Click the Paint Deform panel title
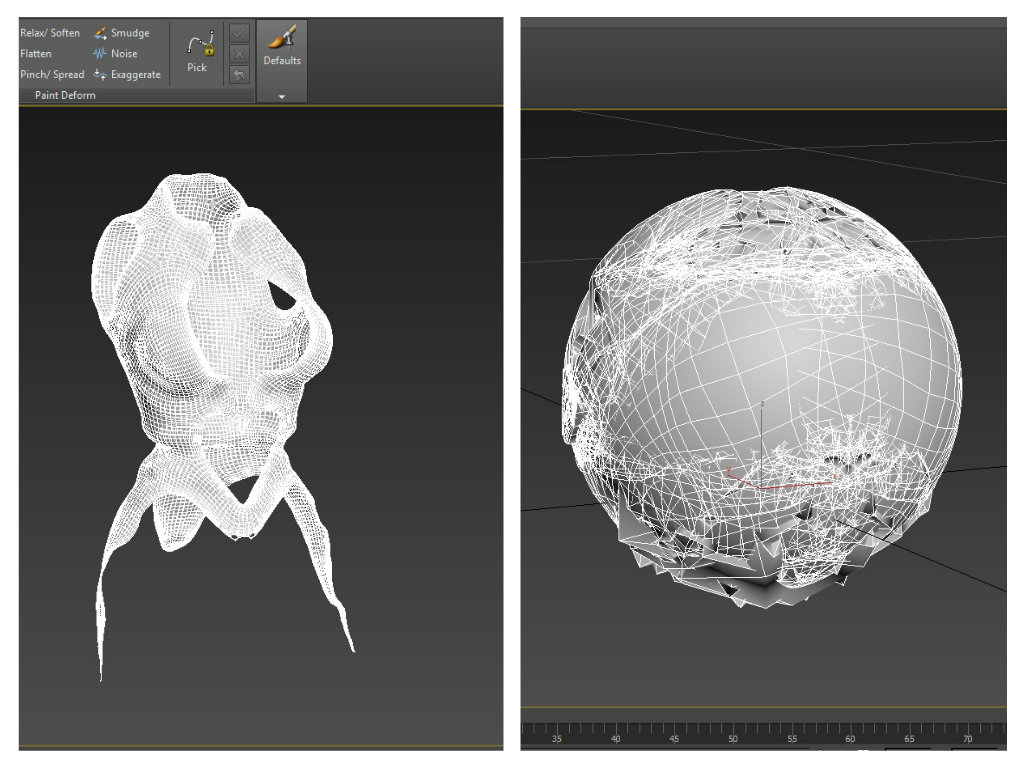 pyautogui.click(x=65, y=95)
